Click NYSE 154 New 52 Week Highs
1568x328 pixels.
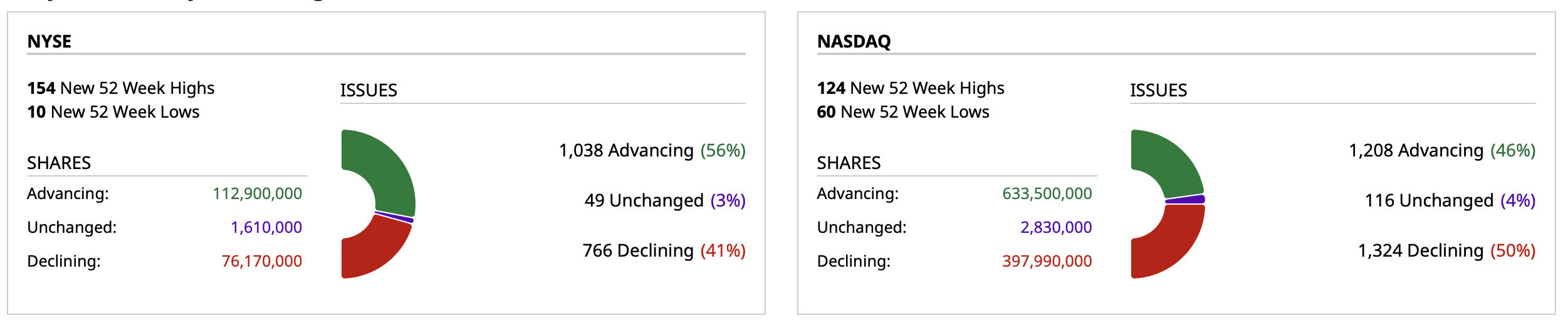coord(121,88)
